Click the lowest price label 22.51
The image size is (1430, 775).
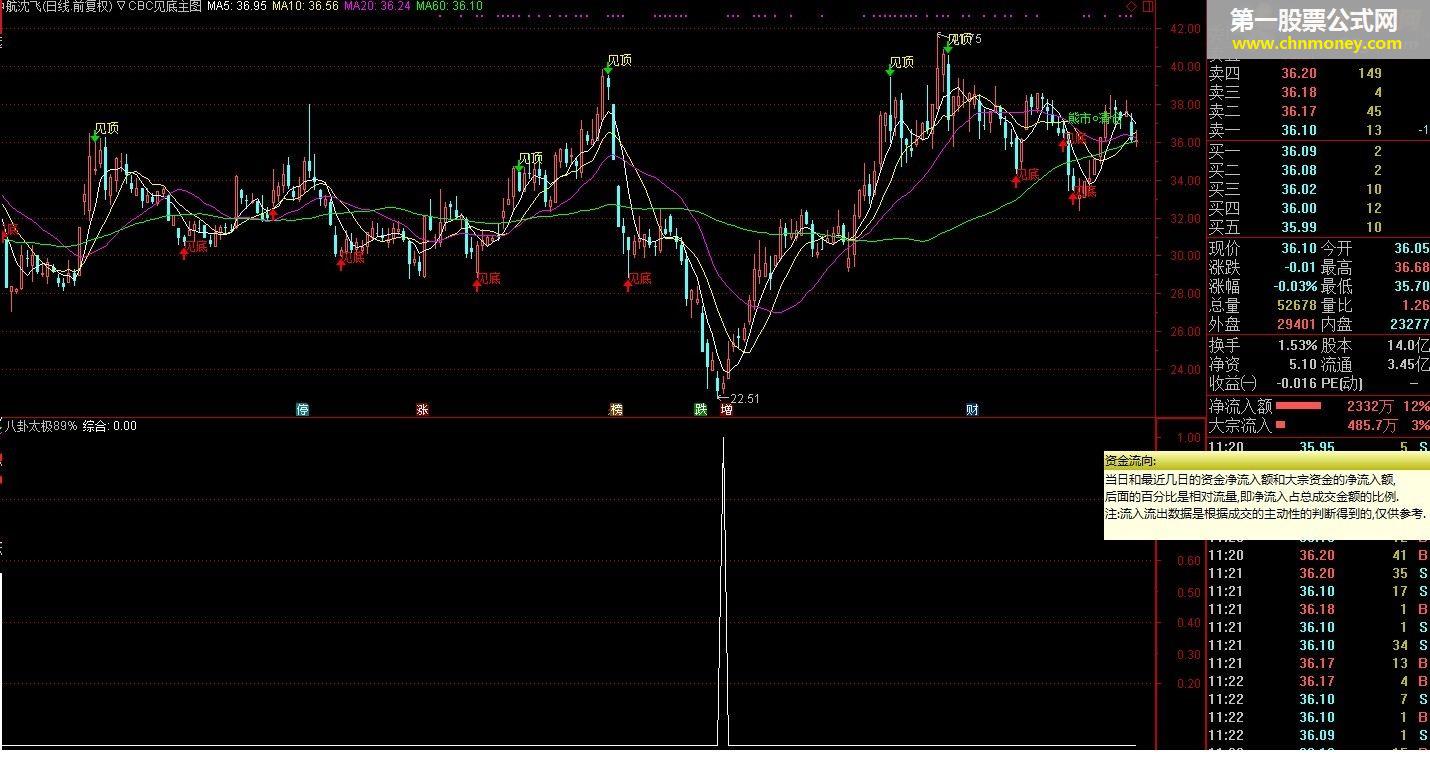pos(745,399)
